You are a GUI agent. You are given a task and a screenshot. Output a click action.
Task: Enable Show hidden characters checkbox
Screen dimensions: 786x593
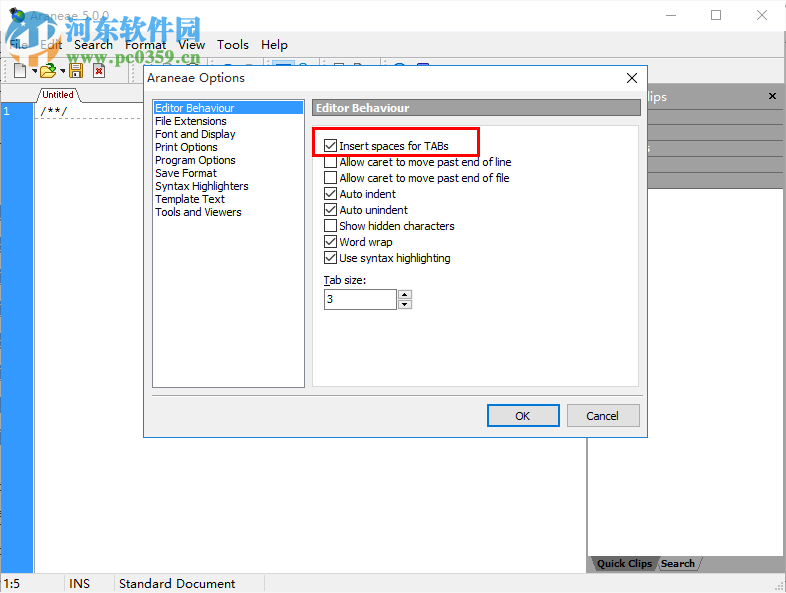[330, 226]
